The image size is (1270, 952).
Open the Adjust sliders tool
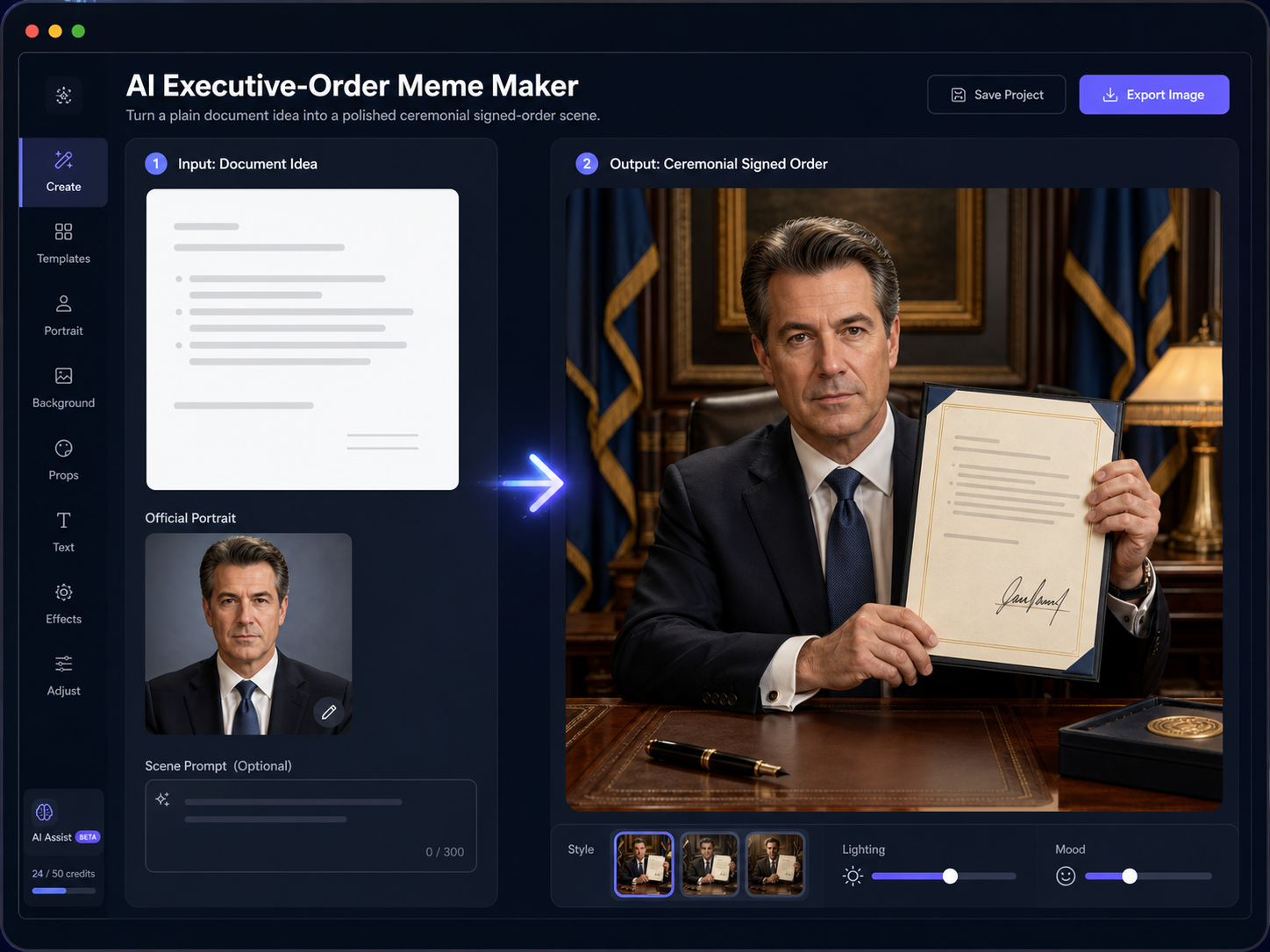63,676
